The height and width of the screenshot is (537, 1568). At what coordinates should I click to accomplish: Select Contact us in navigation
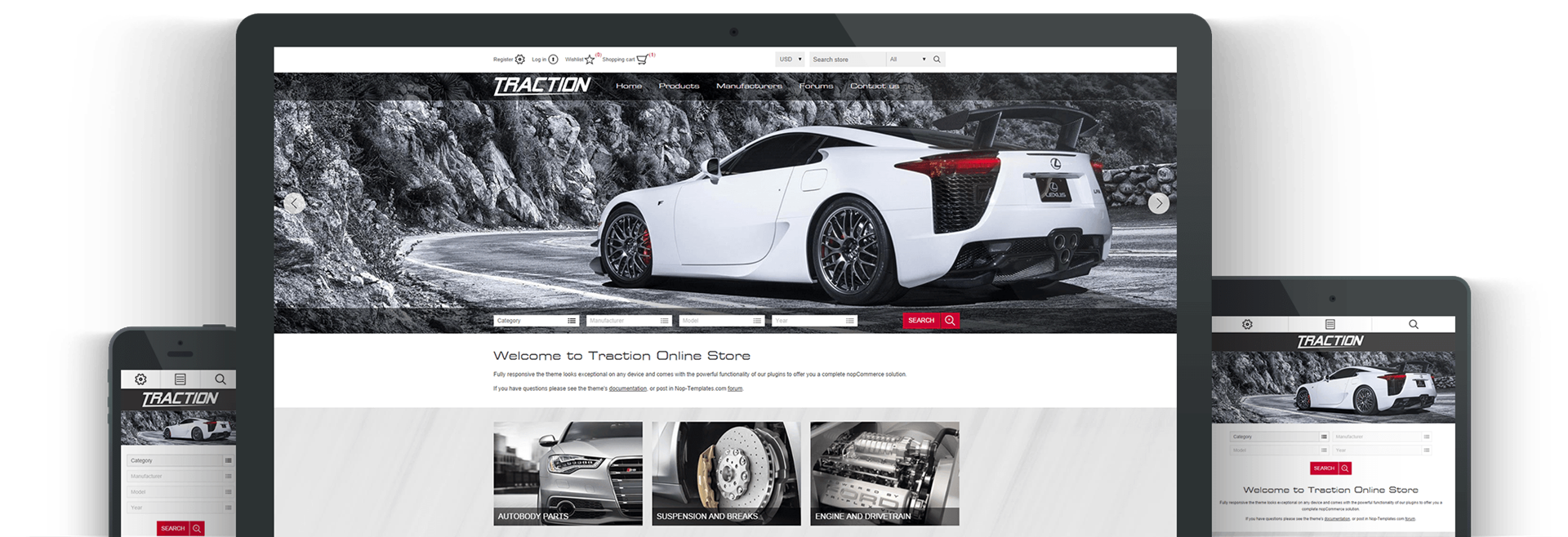coord(874,86)
